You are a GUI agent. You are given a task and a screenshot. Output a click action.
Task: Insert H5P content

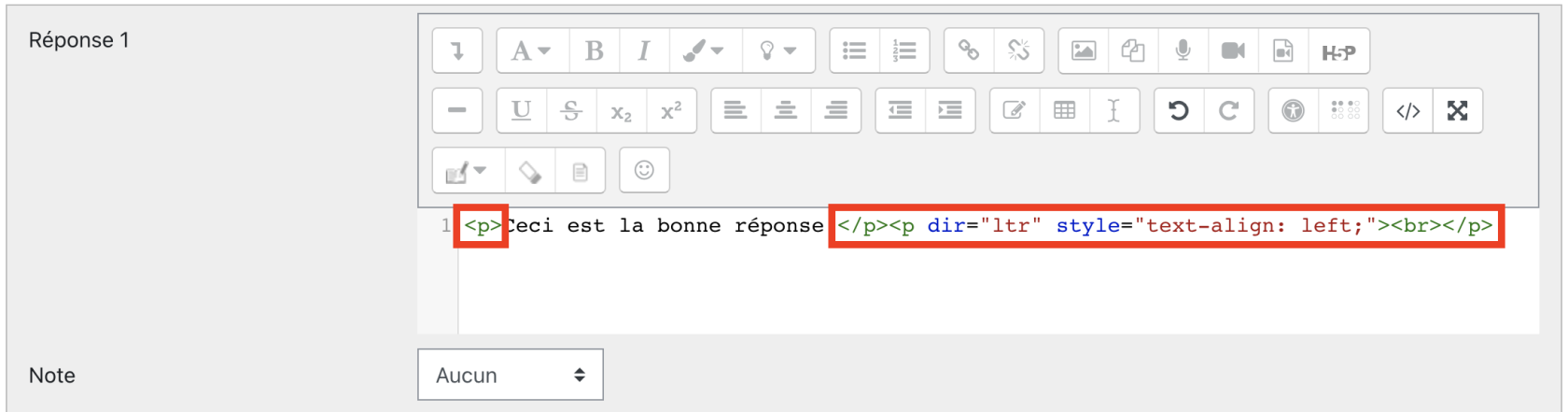[1338, 51]
